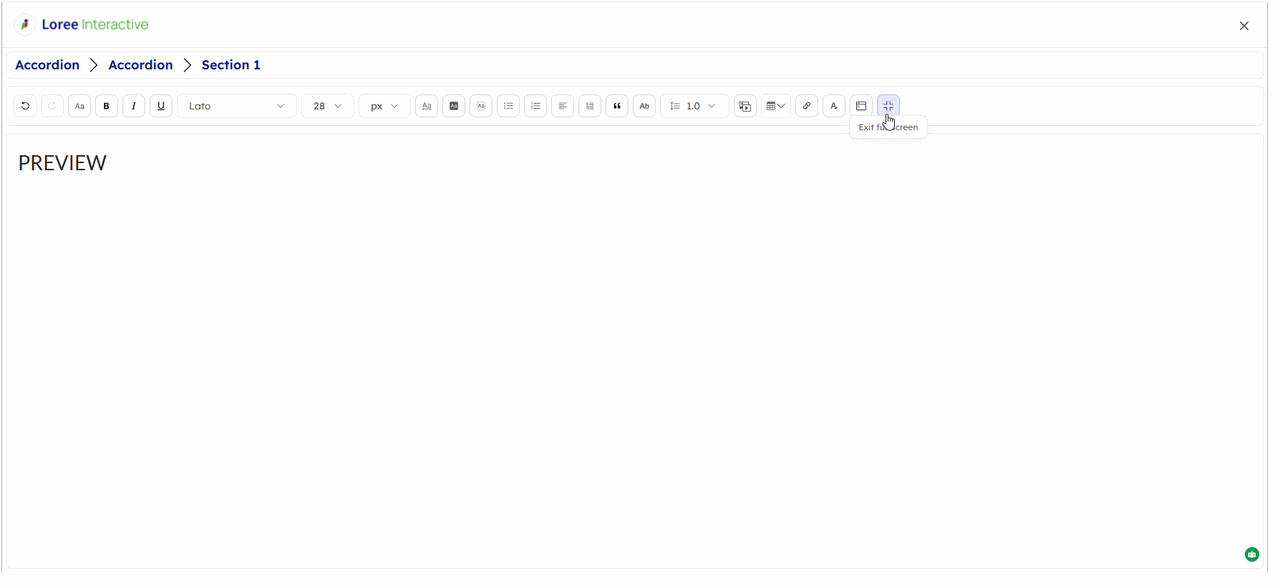
Task: Toggle underline formatting
Action: tap(160, 106)
